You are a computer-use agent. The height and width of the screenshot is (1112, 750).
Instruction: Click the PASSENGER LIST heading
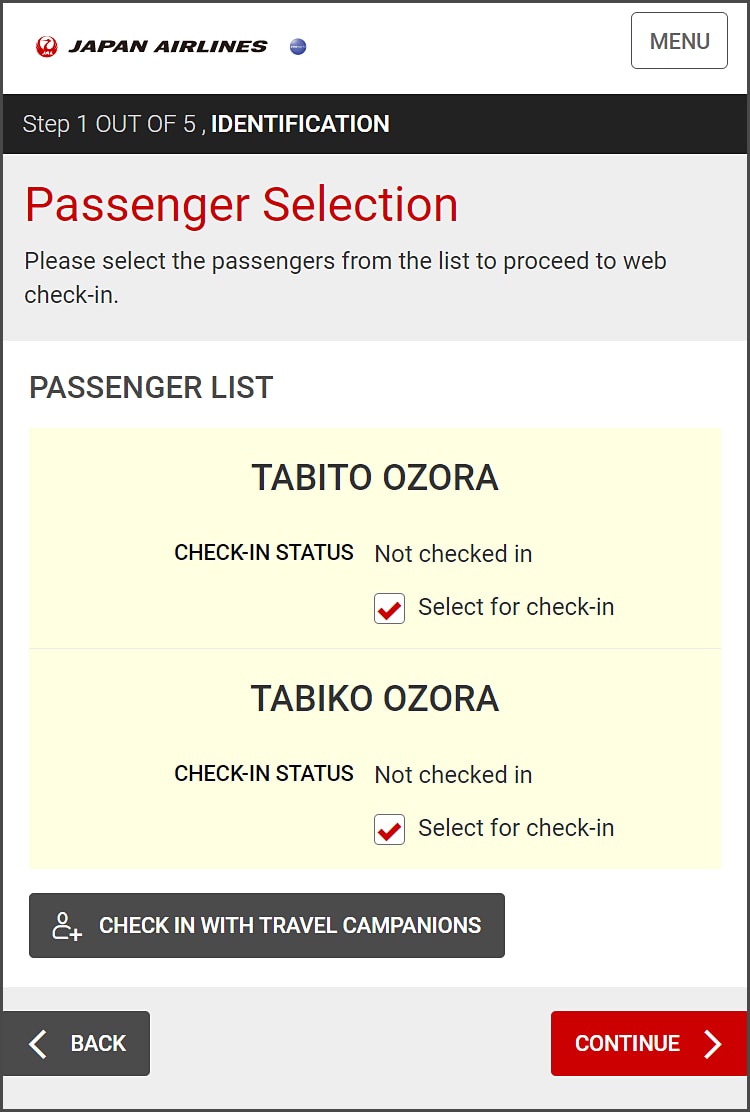(150, 388)
